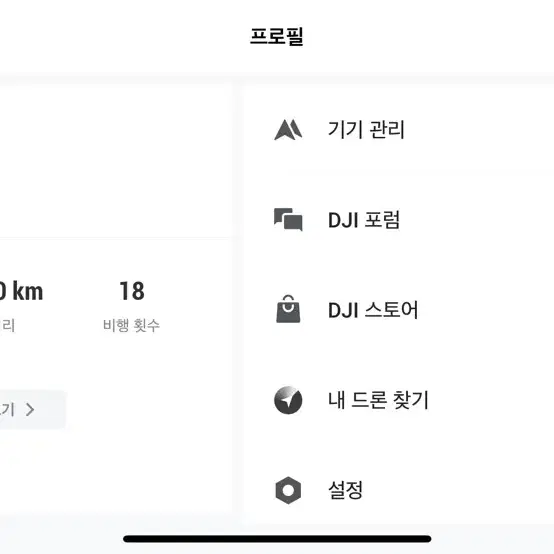Image resolution: width=554 pixels, height=554 pixels.
Task: Click the chevron arrow on the gray button
Action: coord(30,409)
